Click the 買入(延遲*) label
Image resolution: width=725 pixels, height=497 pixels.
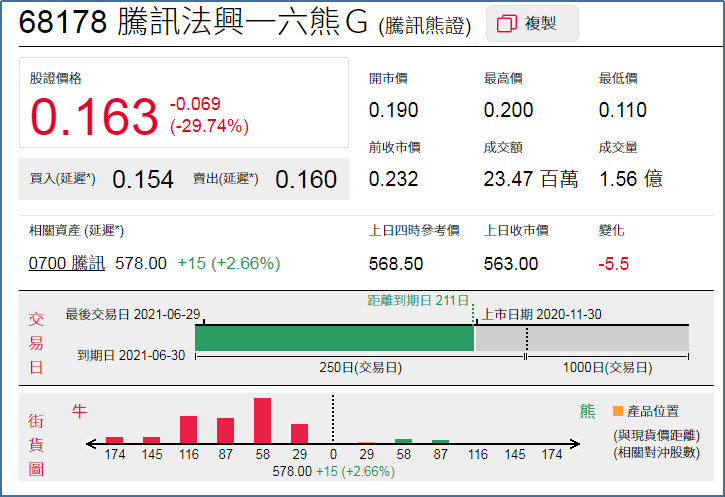tap(62, 178)
